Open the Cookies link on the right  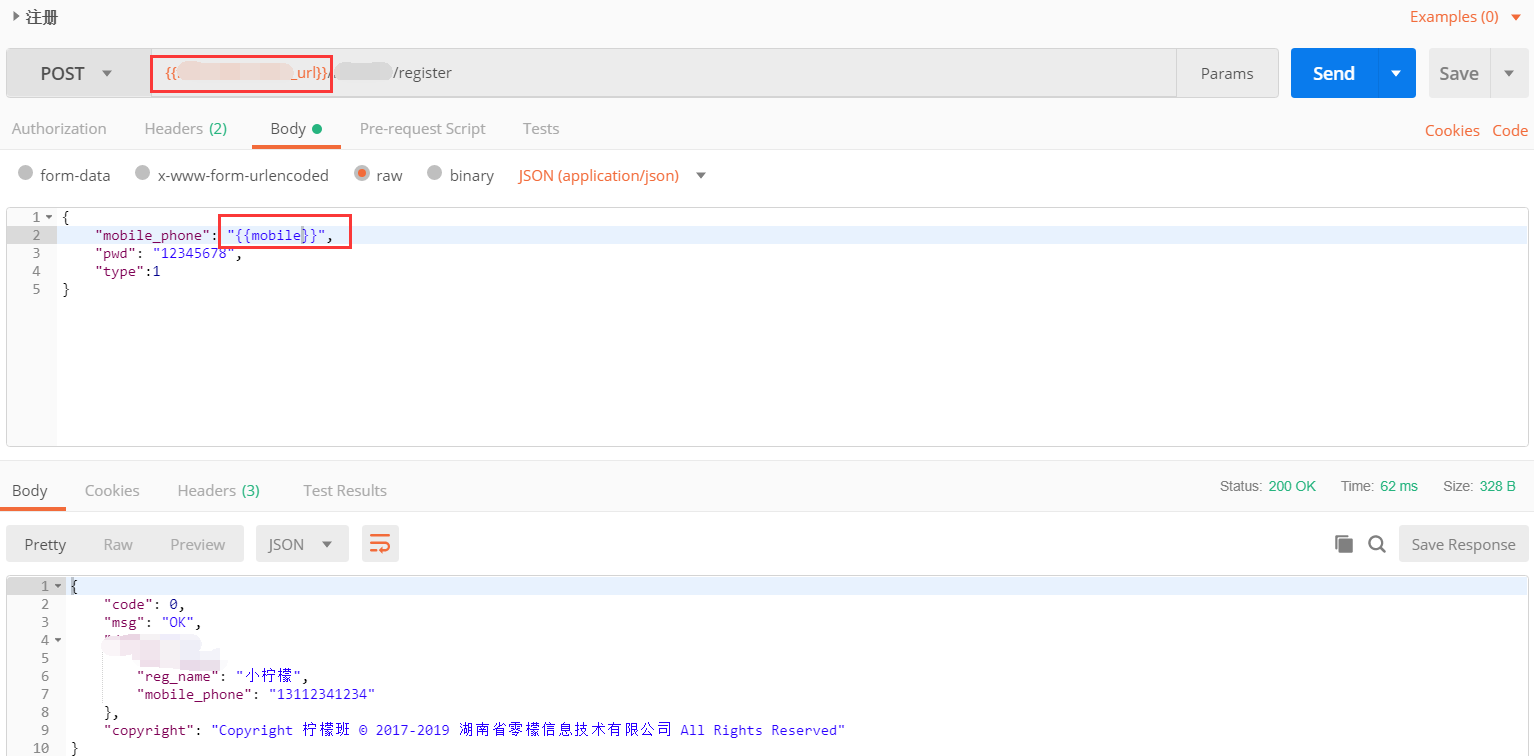[1451, 130]
